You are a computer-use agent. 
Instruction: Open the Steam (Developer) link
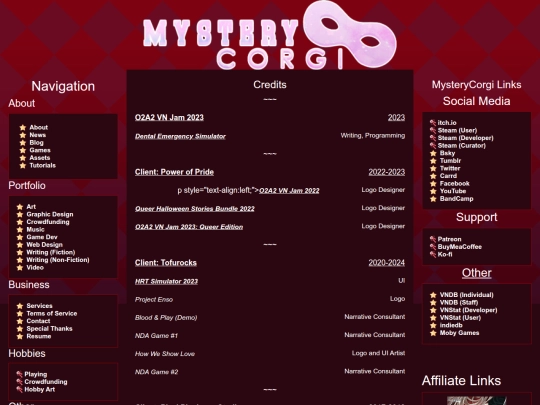point(465,138)
